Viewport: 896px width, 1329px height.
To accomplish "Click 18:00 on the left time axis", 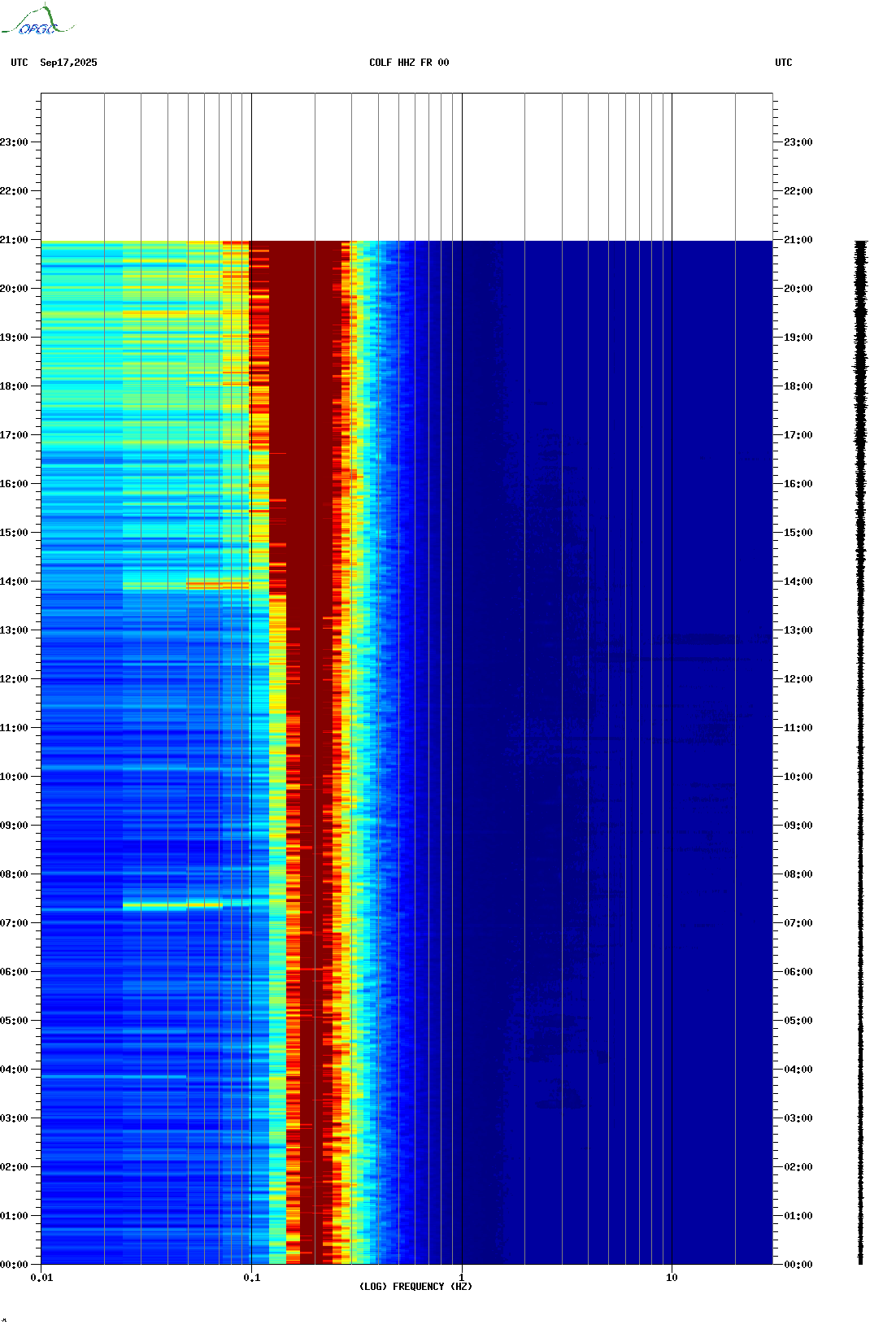I will [x=14, y=386].
